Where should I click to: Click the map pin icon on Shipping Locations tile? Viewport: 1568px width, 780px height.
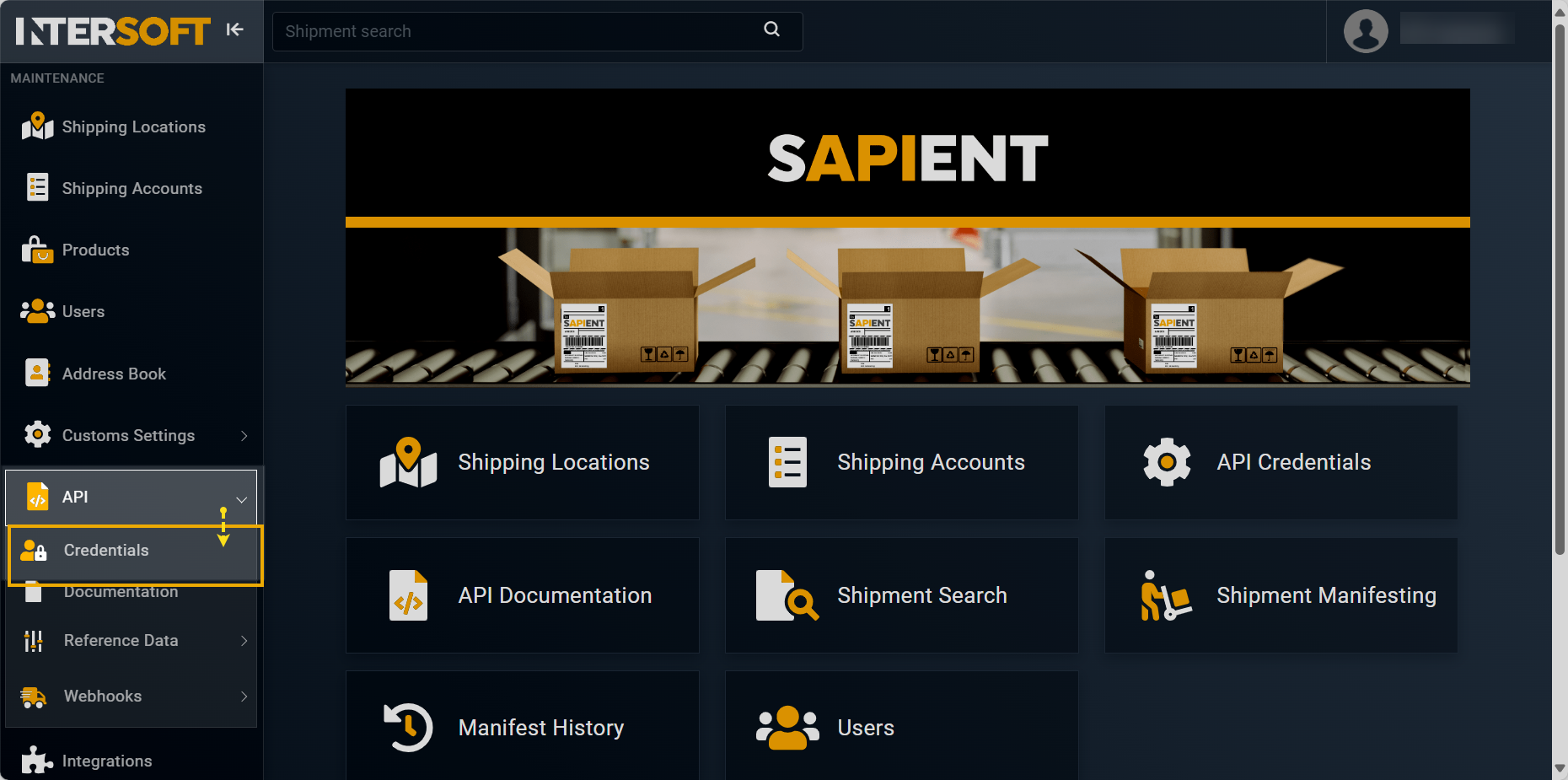(x=408, y=462)
